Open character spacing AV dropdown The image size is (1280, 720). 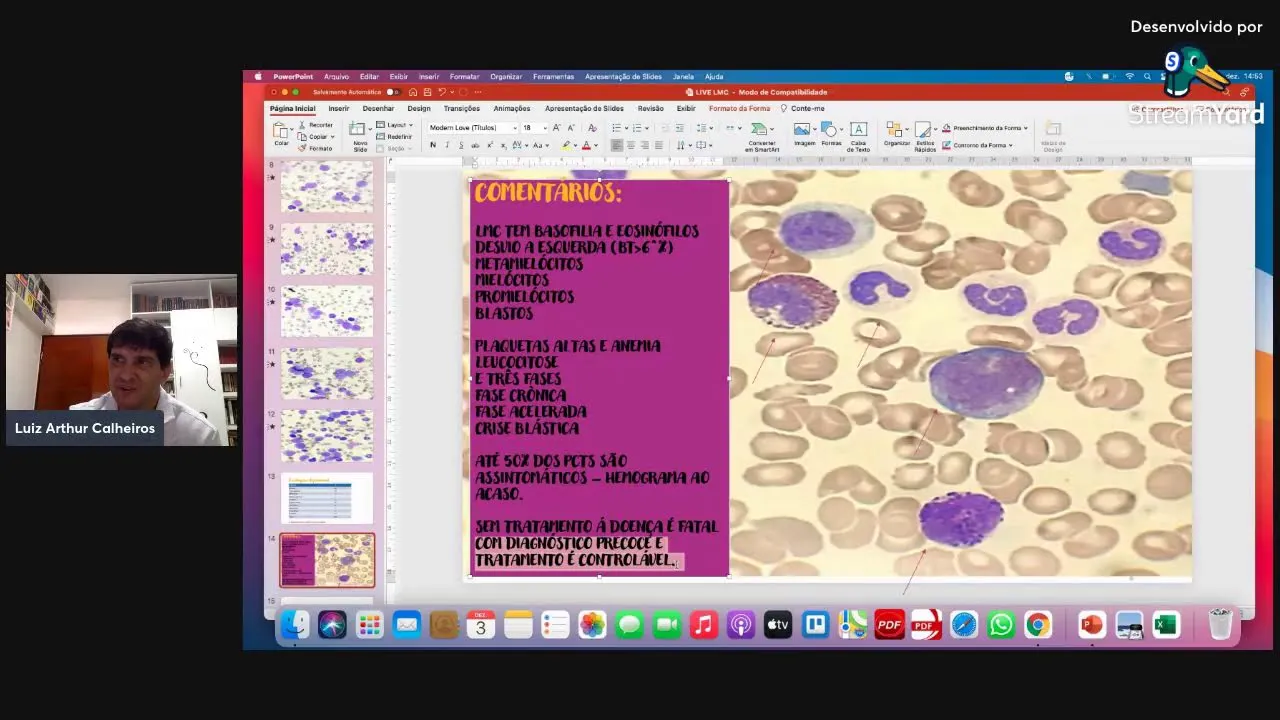520,145
